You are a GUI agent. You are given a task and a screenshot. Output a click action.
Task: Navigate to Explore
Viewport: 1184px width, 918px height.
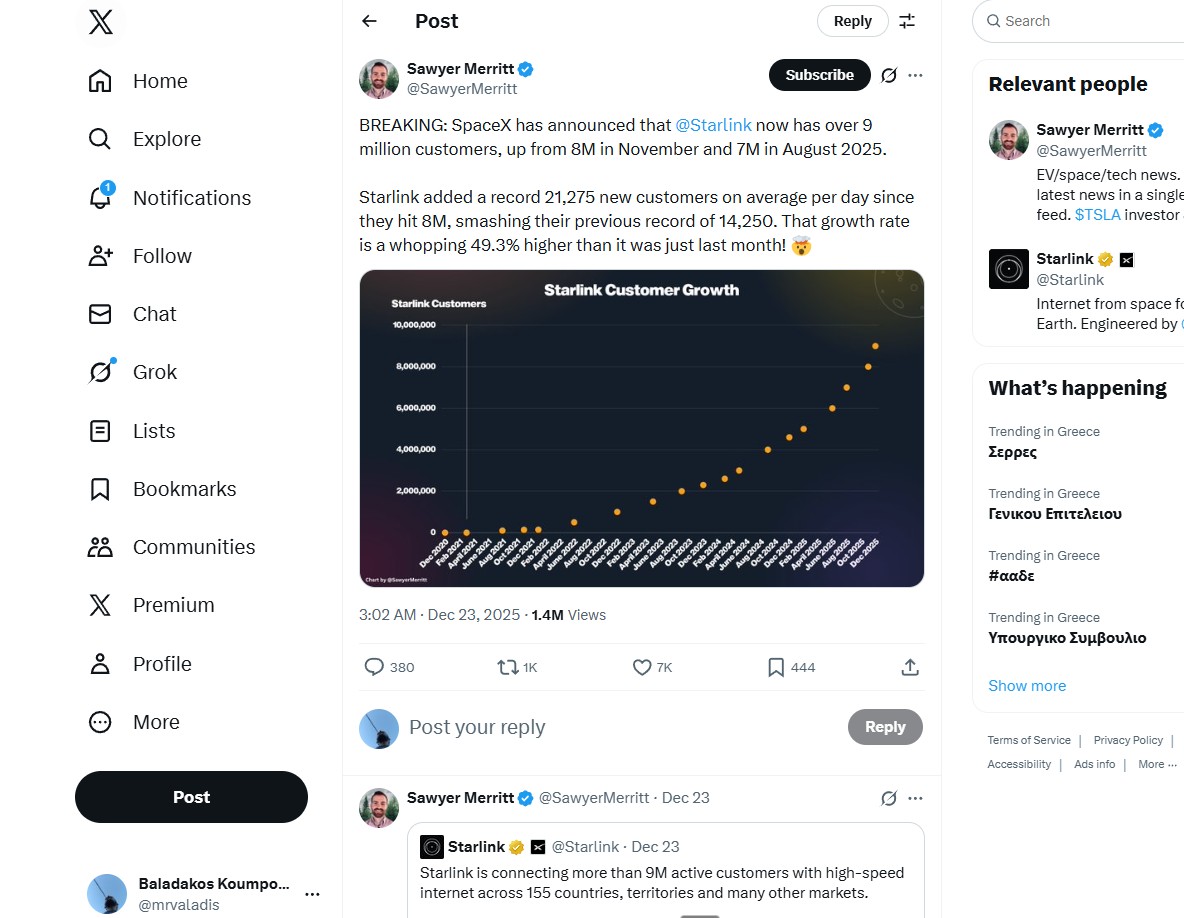[x=100, y=139]
